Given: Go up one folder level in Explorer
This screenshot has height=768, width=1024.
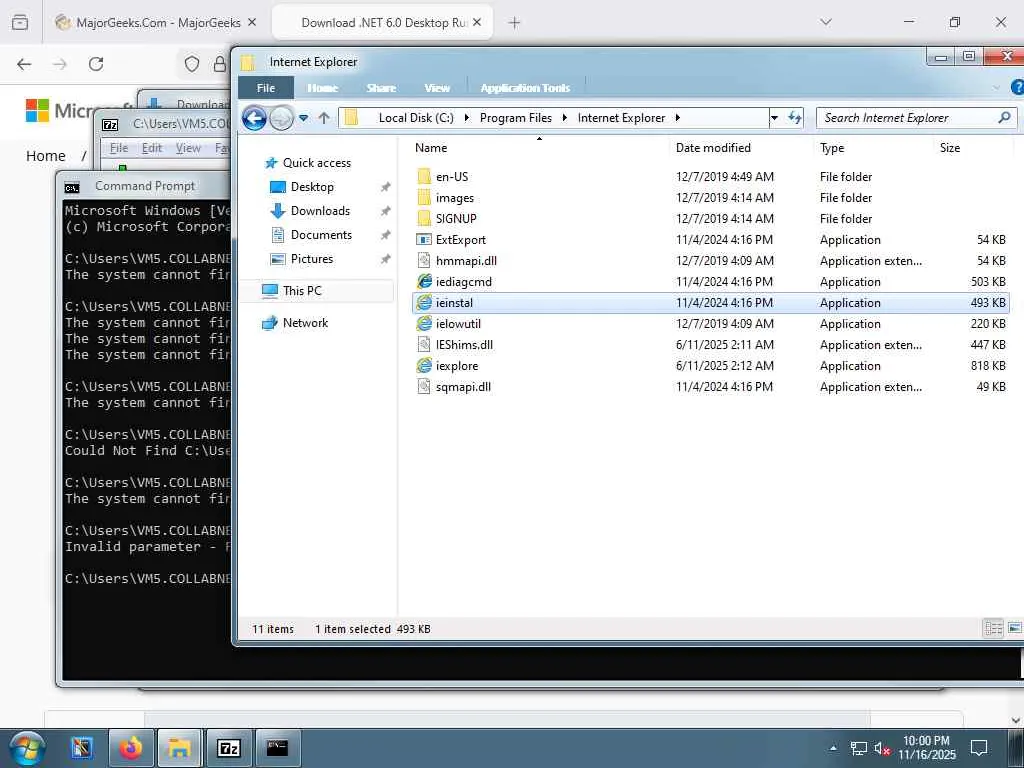Looking at the screenshot, I should tap(325, 118).
